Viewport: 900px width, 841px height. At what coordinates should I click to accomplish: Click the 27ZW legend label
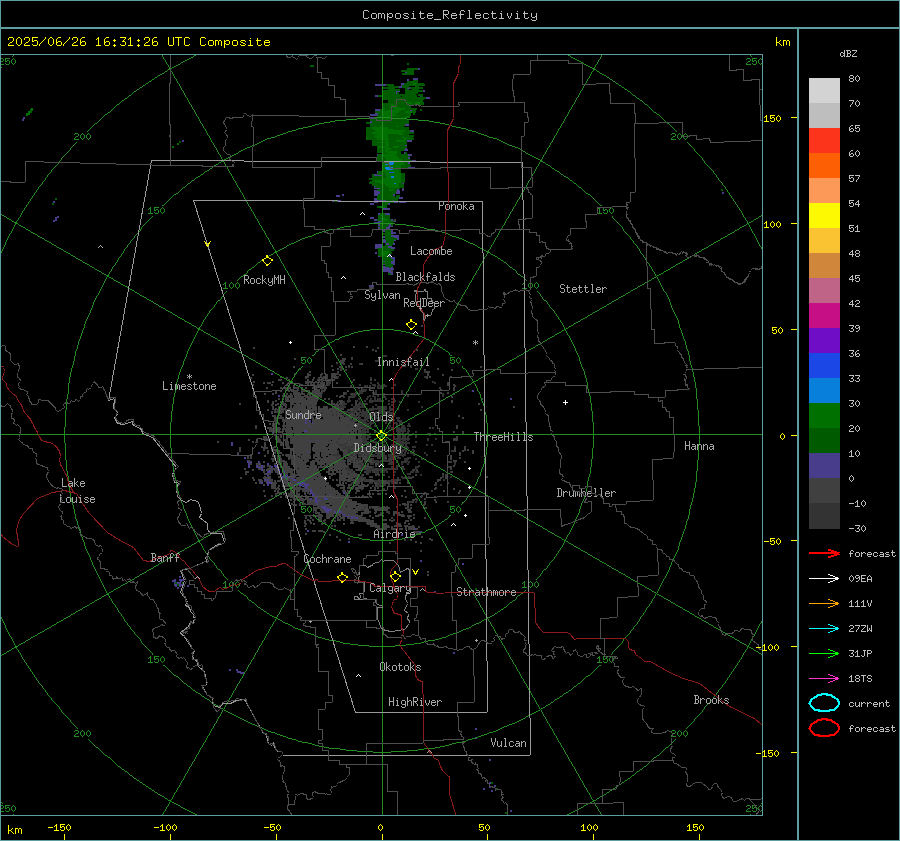point(860,629)
